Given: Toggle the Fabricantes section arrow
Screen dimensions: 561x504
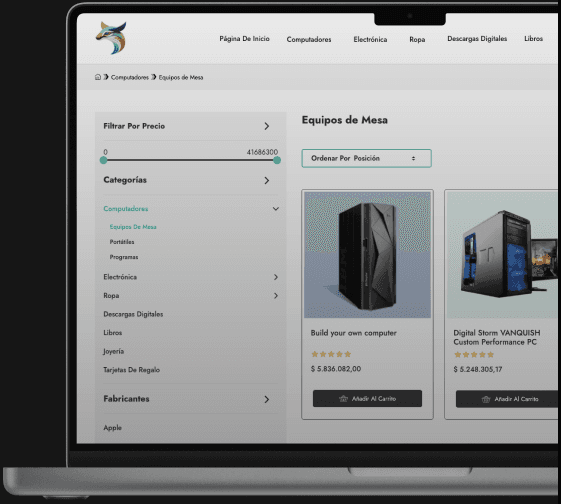Looking at the screenshot, I should pos(267,399).
